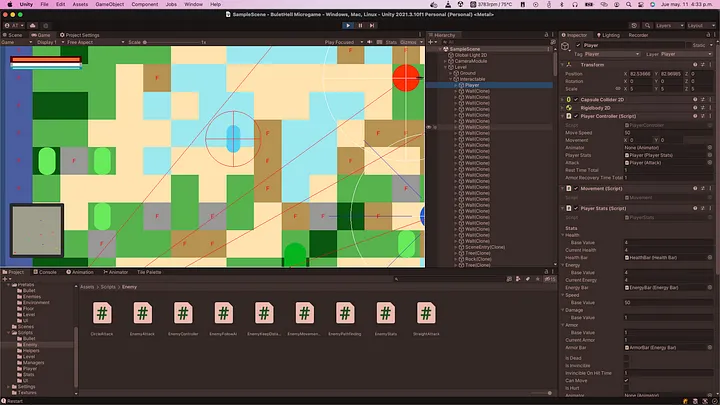720x405 pixels.
Task: Select Global Light 2D in Hierarchy
Action: click(x=471, y=55)
